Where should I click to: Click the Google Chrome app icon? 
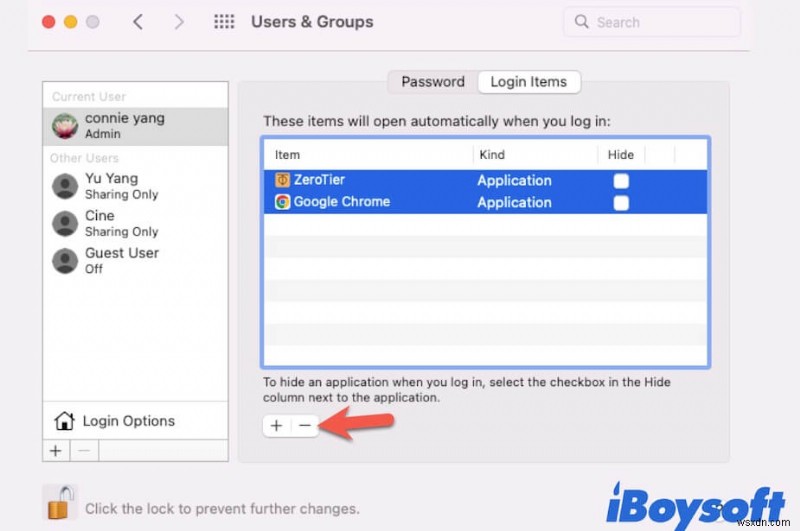[x=282, y=202]
